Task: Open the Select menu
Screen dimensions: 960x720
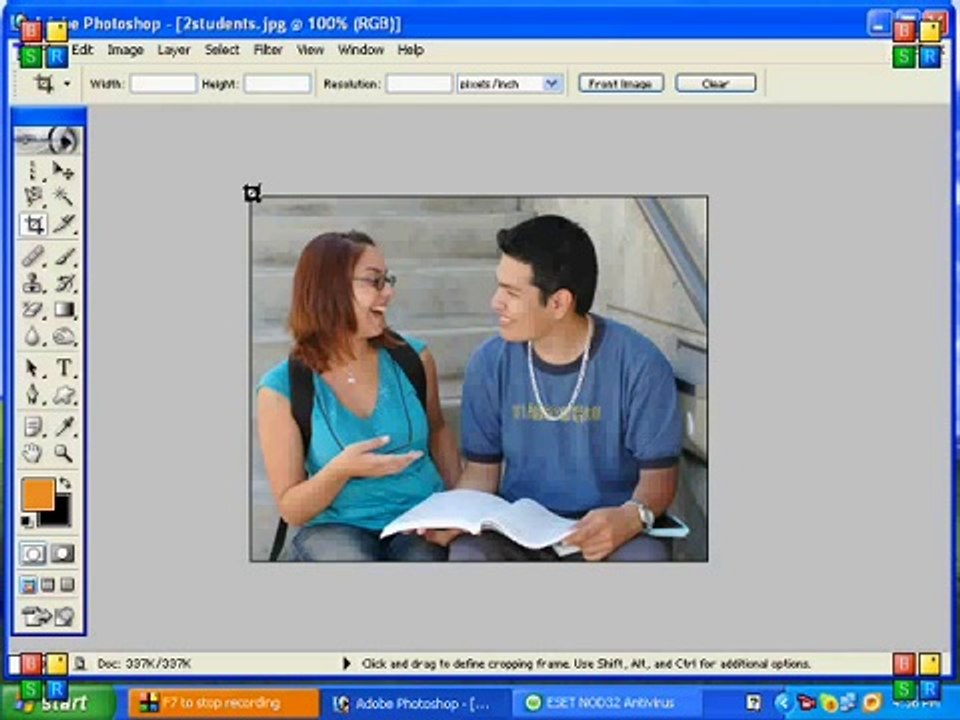Action: (222, 50)
